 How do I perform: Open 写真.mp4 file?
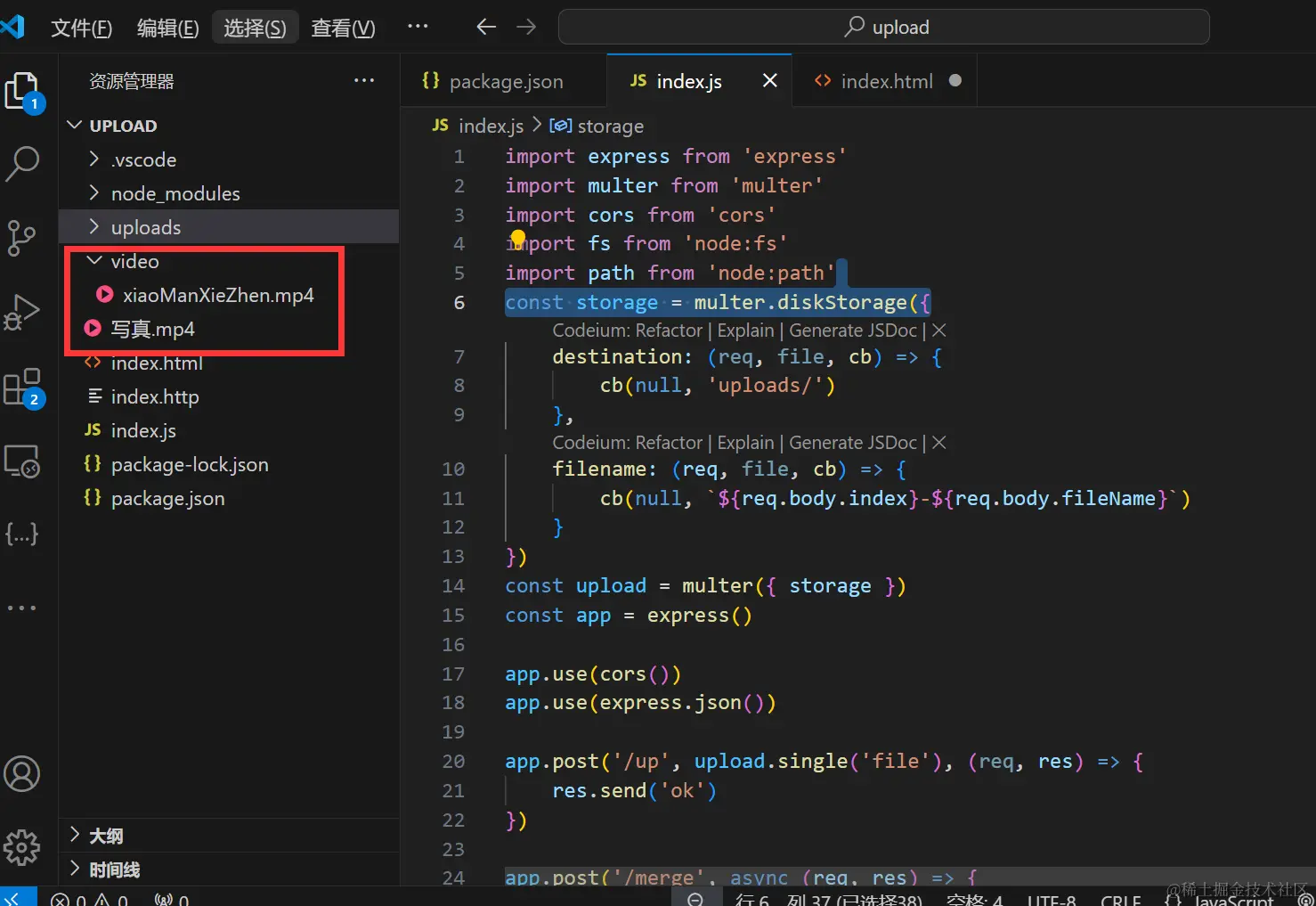click(229, 329)
